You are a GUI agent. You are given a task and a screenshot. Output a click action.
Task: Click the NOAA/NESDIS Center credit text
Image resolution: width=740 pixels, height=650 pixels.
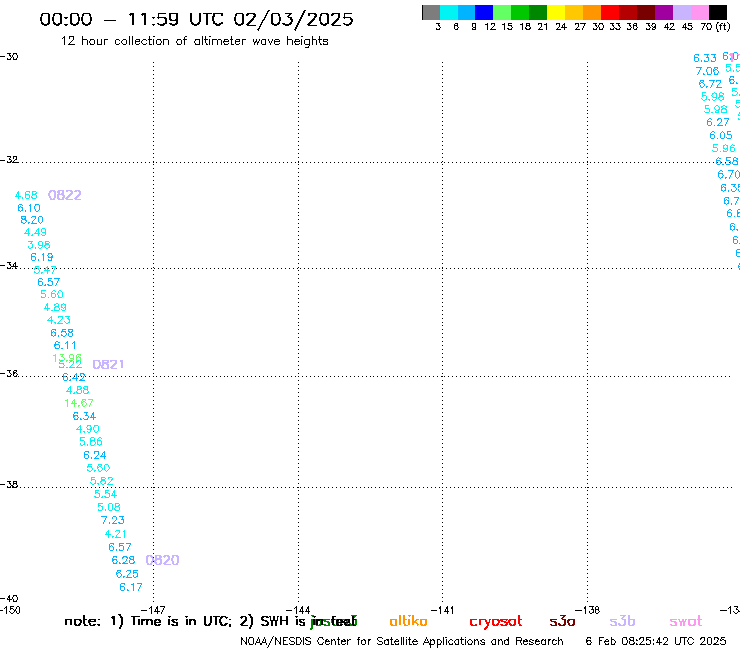point(402,641)
